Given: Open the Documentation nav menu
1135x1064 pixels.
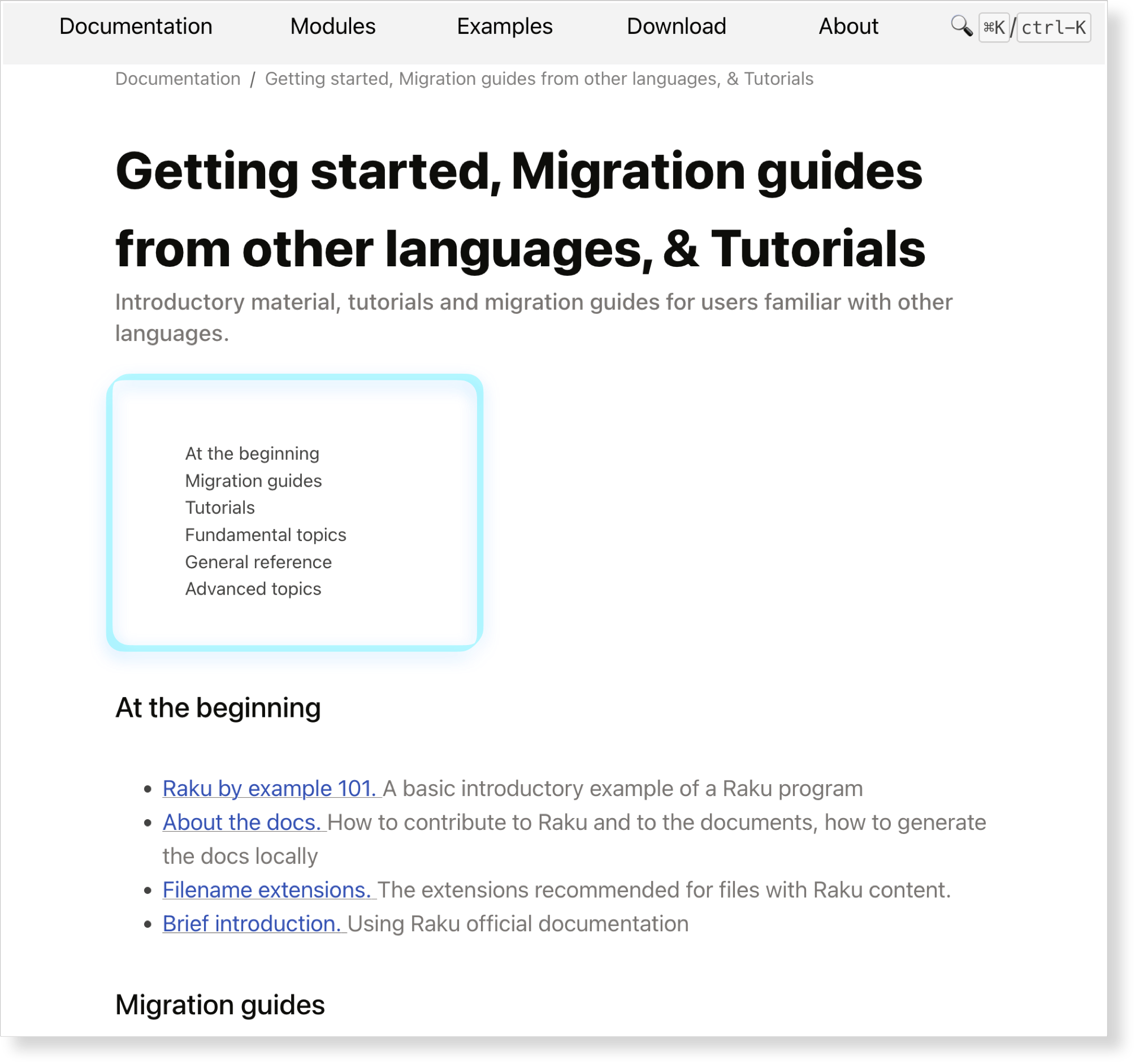Looking at the screenshot, I should [x=136, y=26].
